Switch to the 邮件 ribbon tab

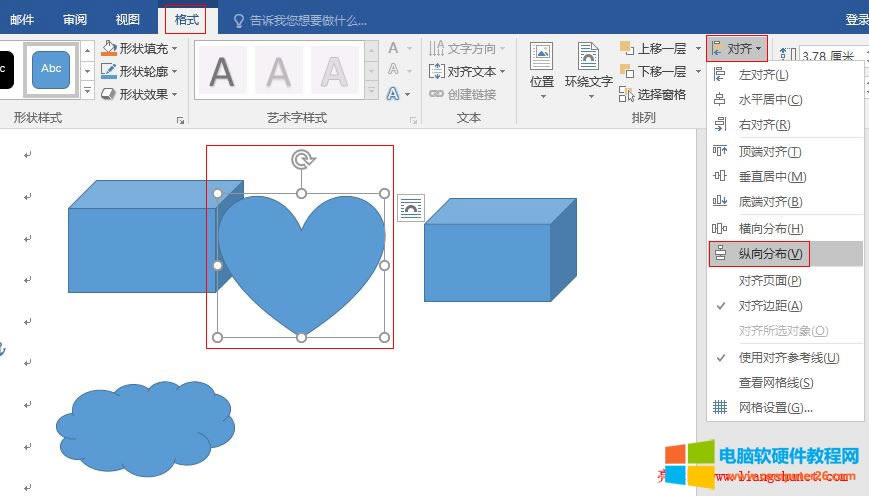[x=22, y=20]
